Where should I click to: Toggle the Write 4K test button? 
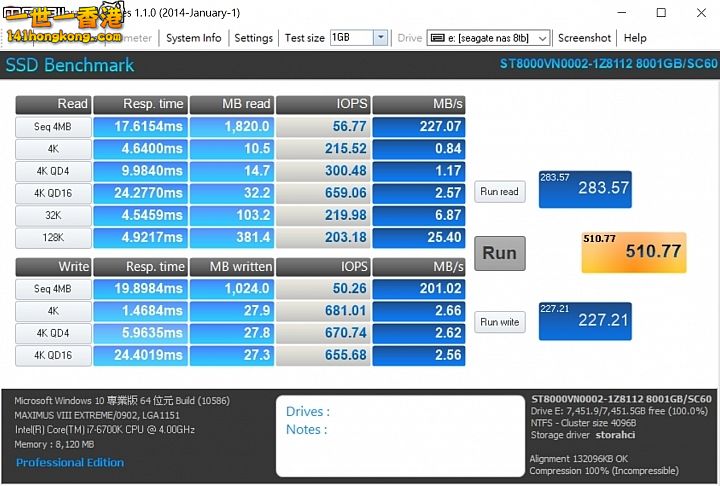click(x=53, y=311)
